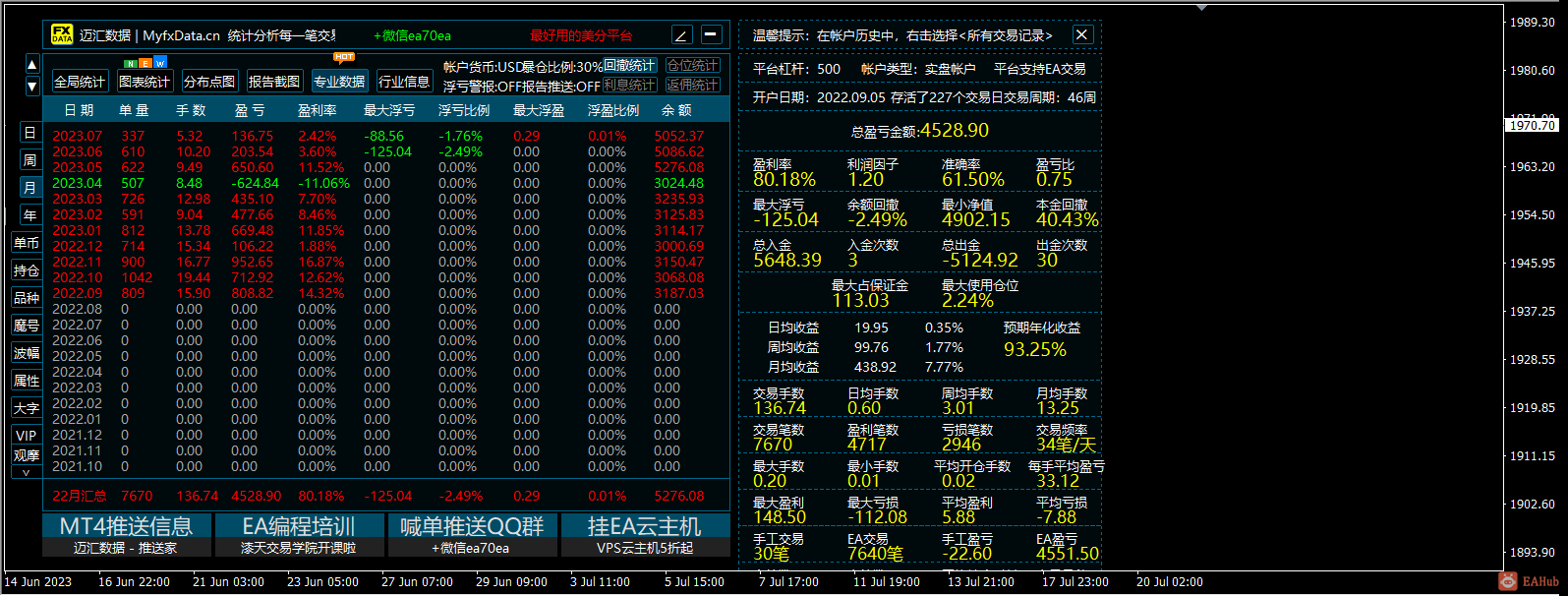1568x596 pixels.
Task: Select the 2023.04 row date
Action: point(78,183)
